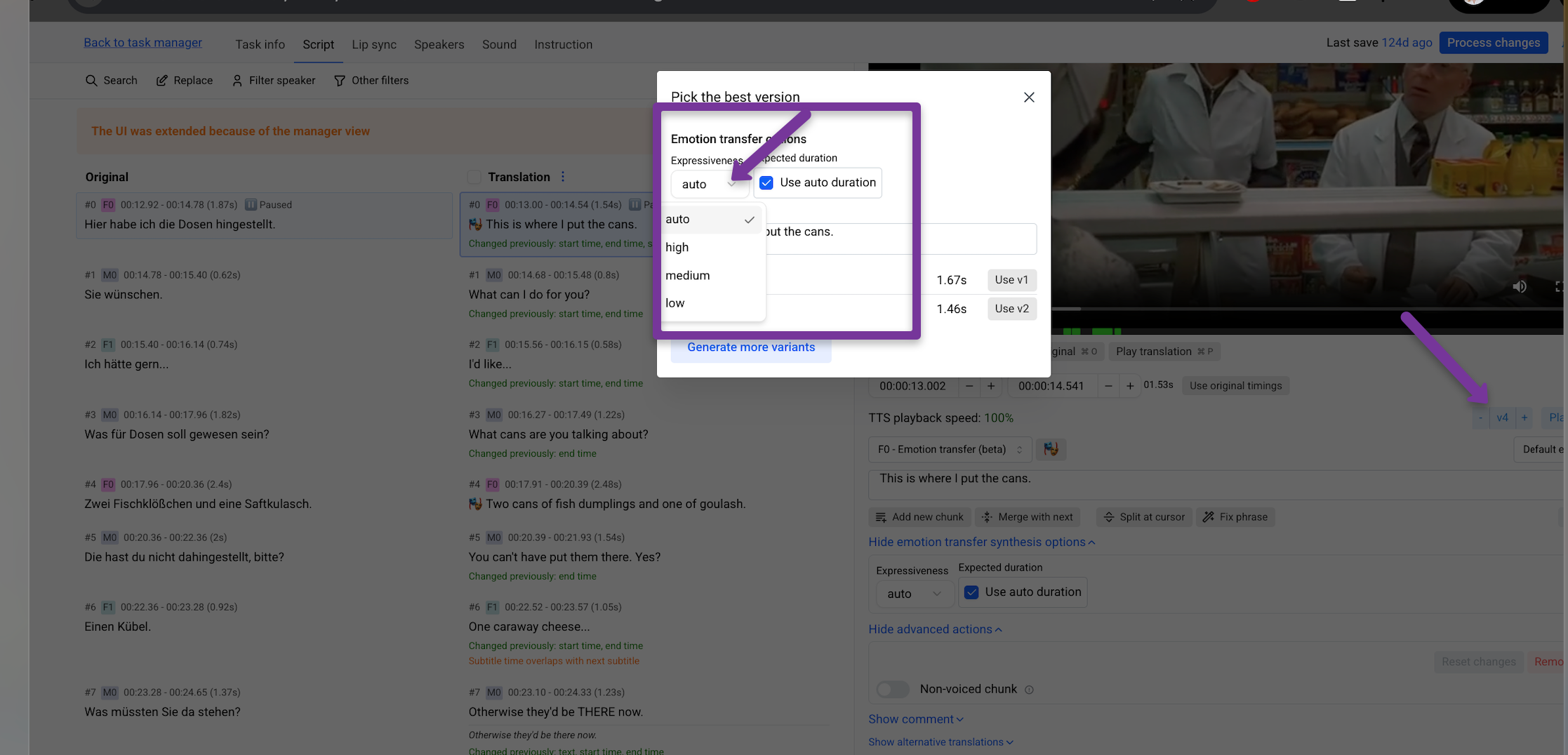Switch to the Task info tab
The image size is (1568, 755).
pos(260,44)
